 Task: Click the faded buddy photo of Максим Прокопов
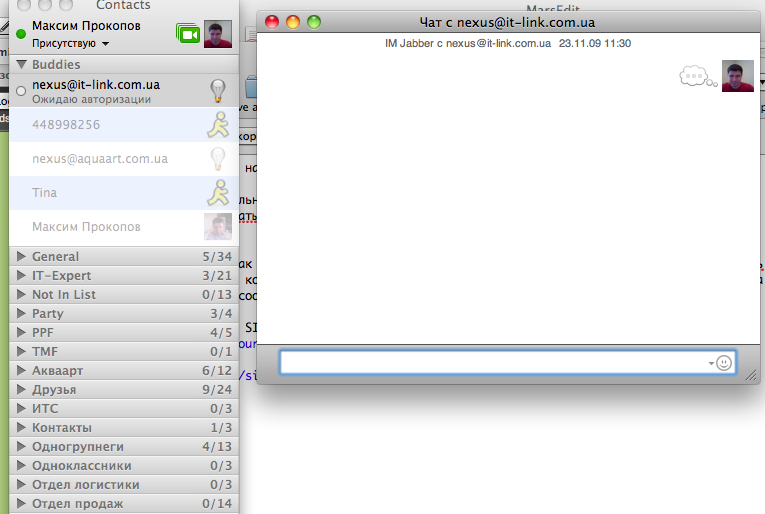point(218,227)
